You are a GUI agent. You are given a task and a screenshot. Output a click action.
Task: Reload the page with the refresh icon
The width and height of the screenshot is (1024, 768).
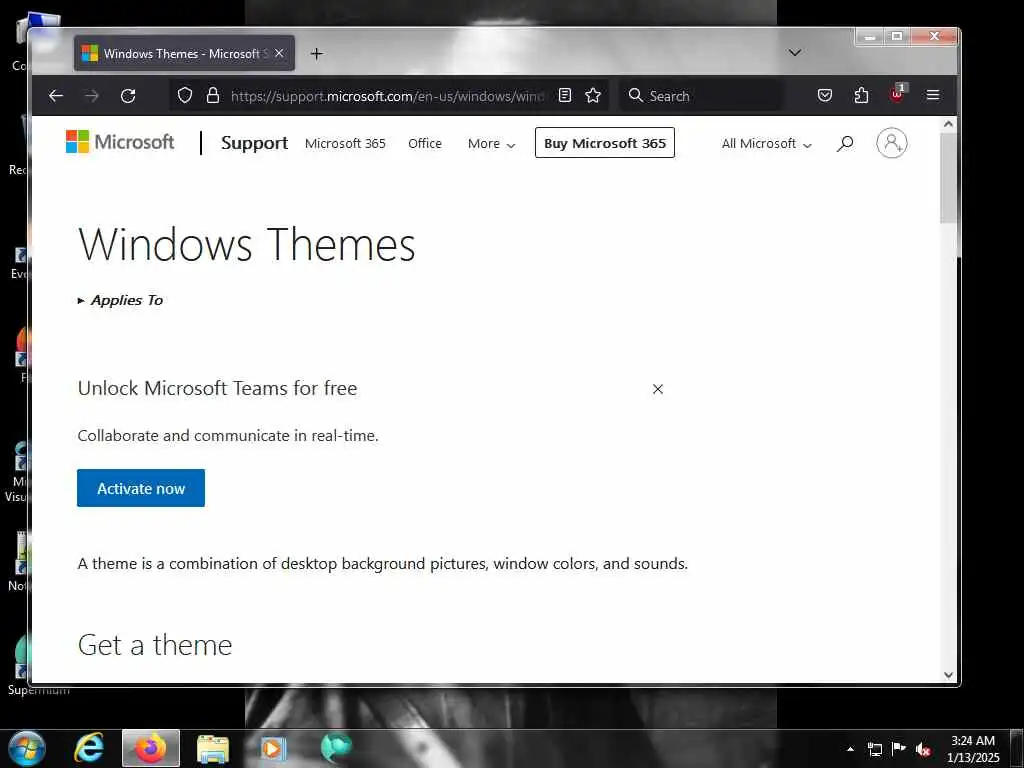pyautogui.click(x=128, y=96)
